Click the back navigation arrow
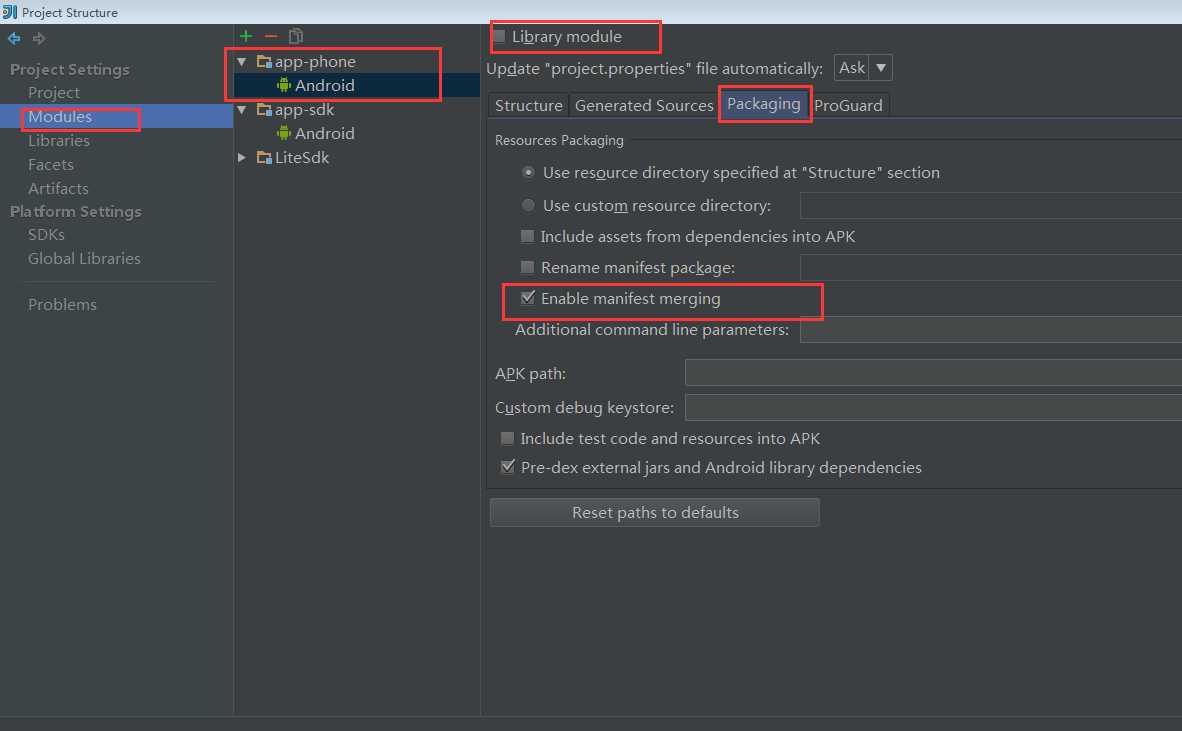 (14, 38)
